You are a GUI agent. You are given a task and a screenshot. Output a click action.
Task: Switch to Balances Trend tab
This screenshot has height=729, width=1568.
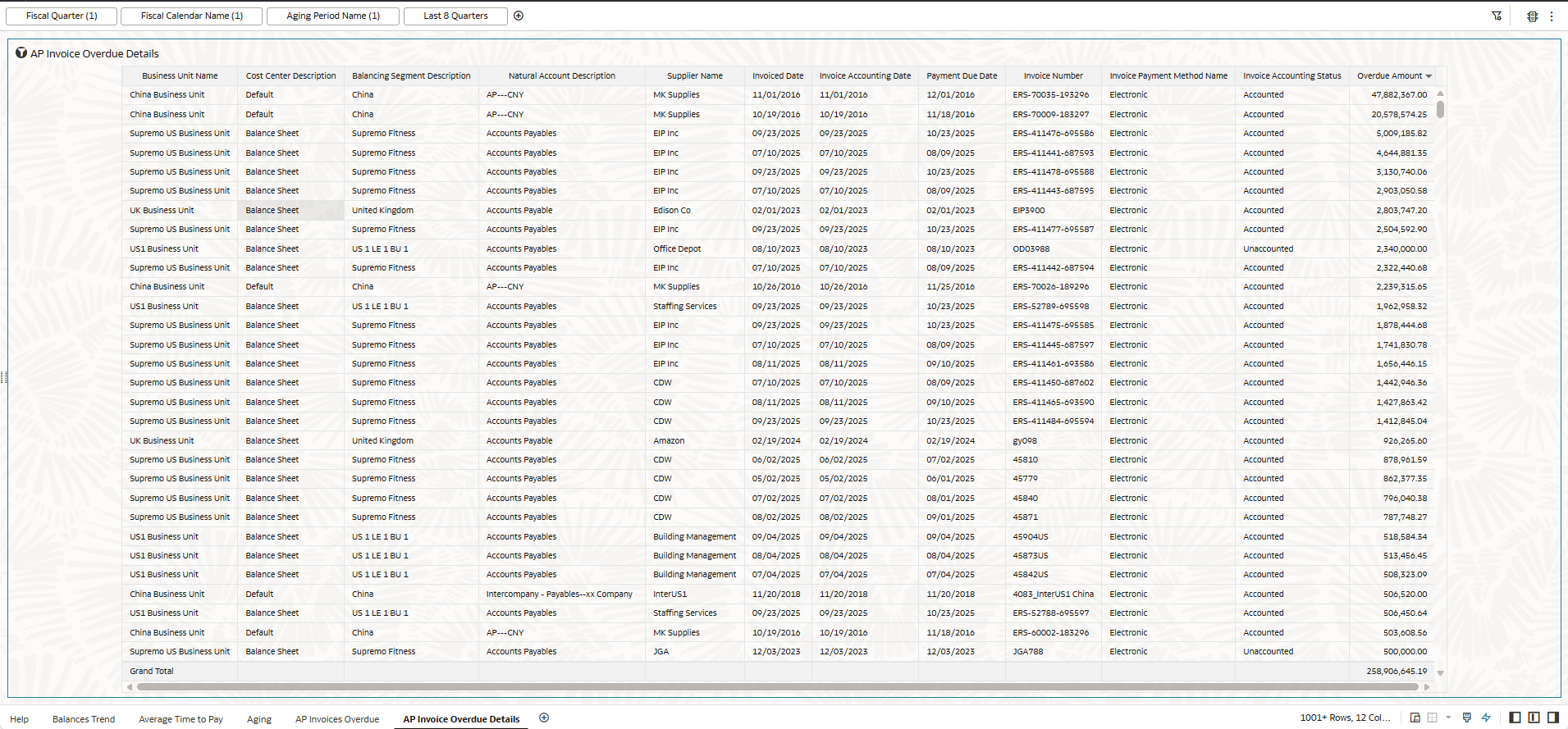[84, 719]
